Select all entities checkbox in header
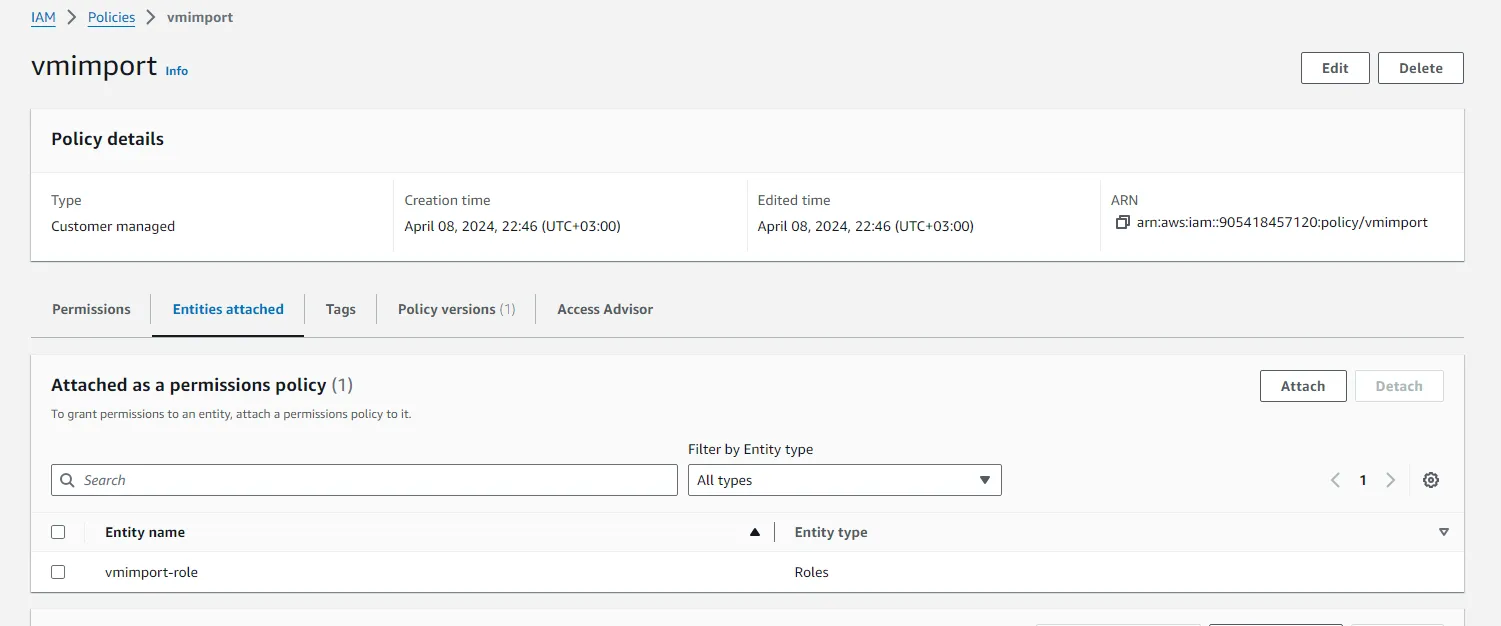This screenshot has width=1501, height=626. pos(58,532)
